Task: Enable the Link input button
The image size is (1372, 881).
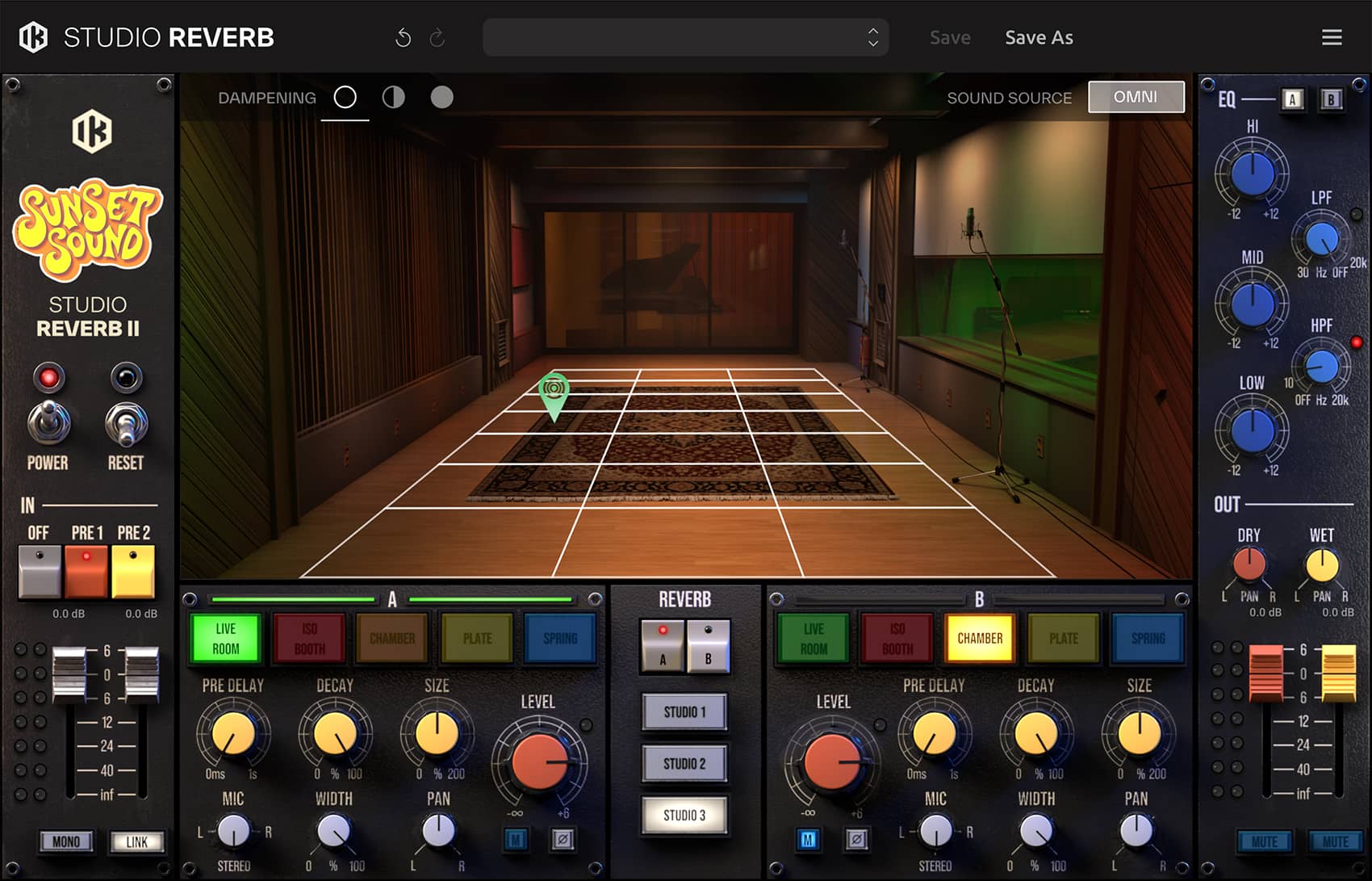Action: click(x=136, y=841)
